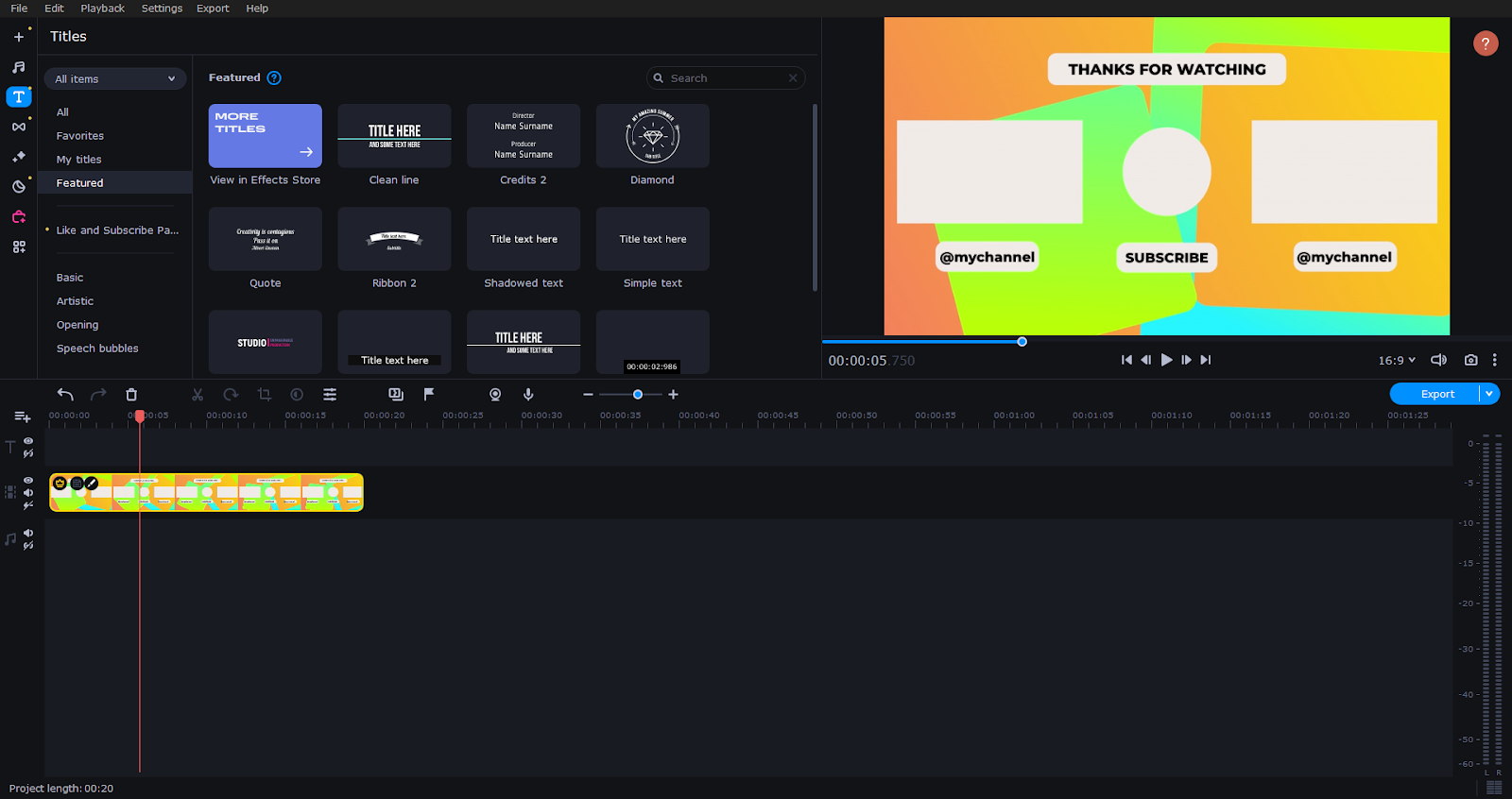
Task: Open the 16:9 aspect ratio dropdown
Action: click(1397, 360)
